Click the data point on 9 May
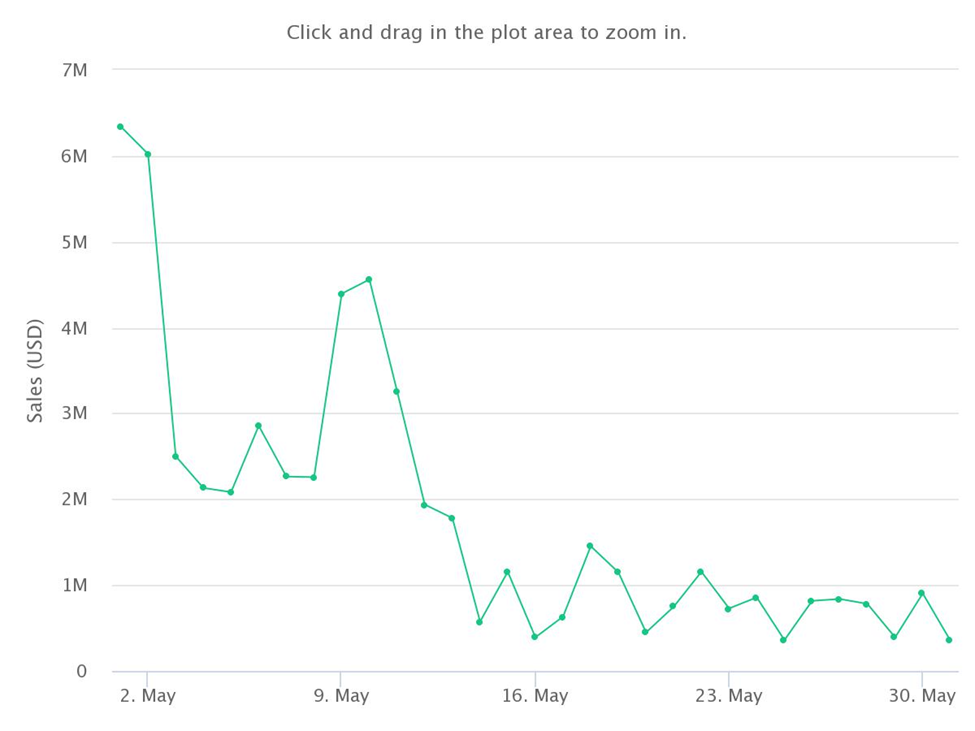 [341, 294]
